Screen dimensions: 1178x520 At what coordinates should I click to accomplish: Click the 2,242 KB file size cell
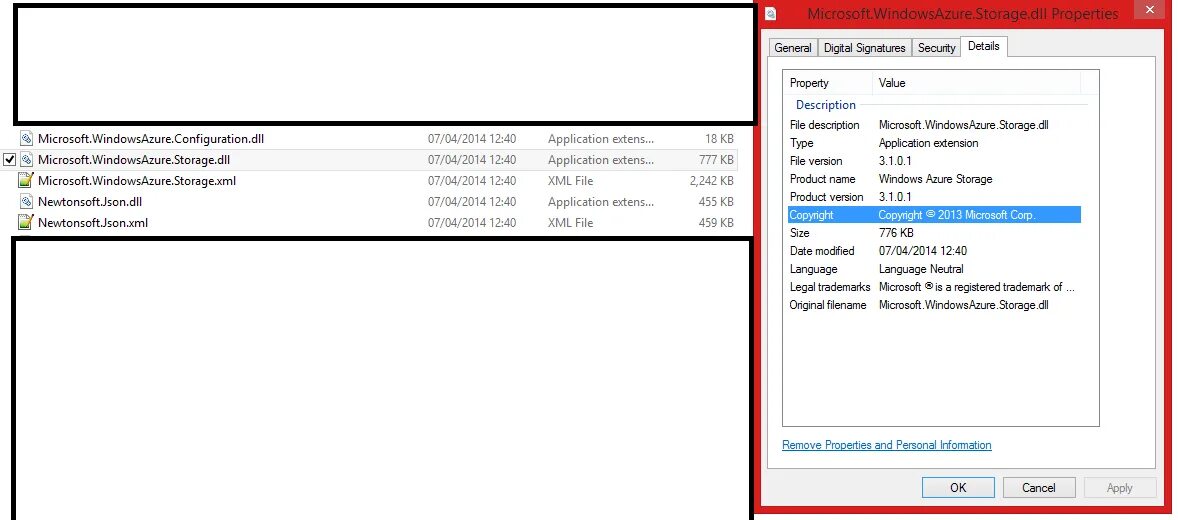711,181
